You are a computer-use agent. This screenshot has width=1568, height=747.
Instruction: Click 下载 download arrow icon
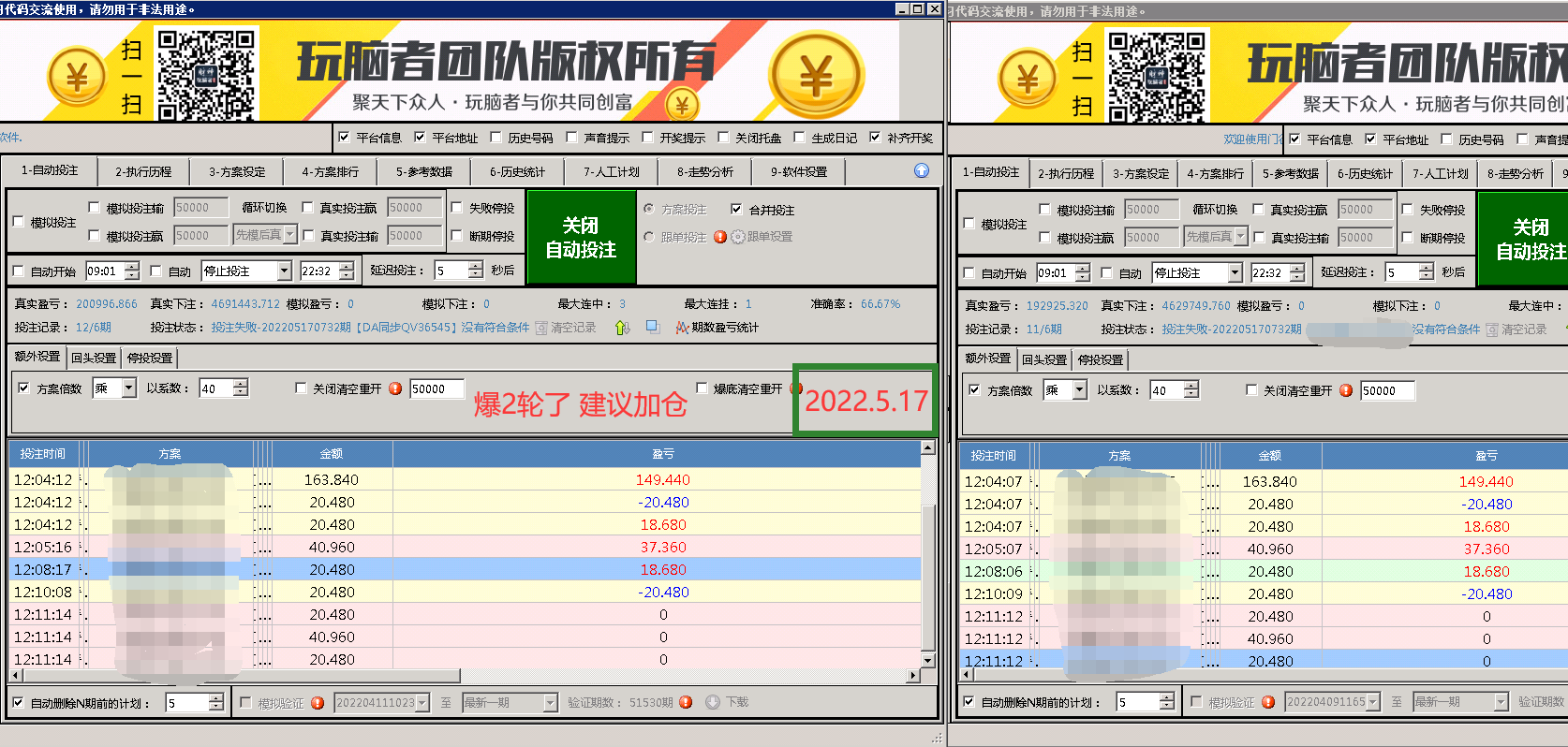pyautogui.click(x=713, y=702)
